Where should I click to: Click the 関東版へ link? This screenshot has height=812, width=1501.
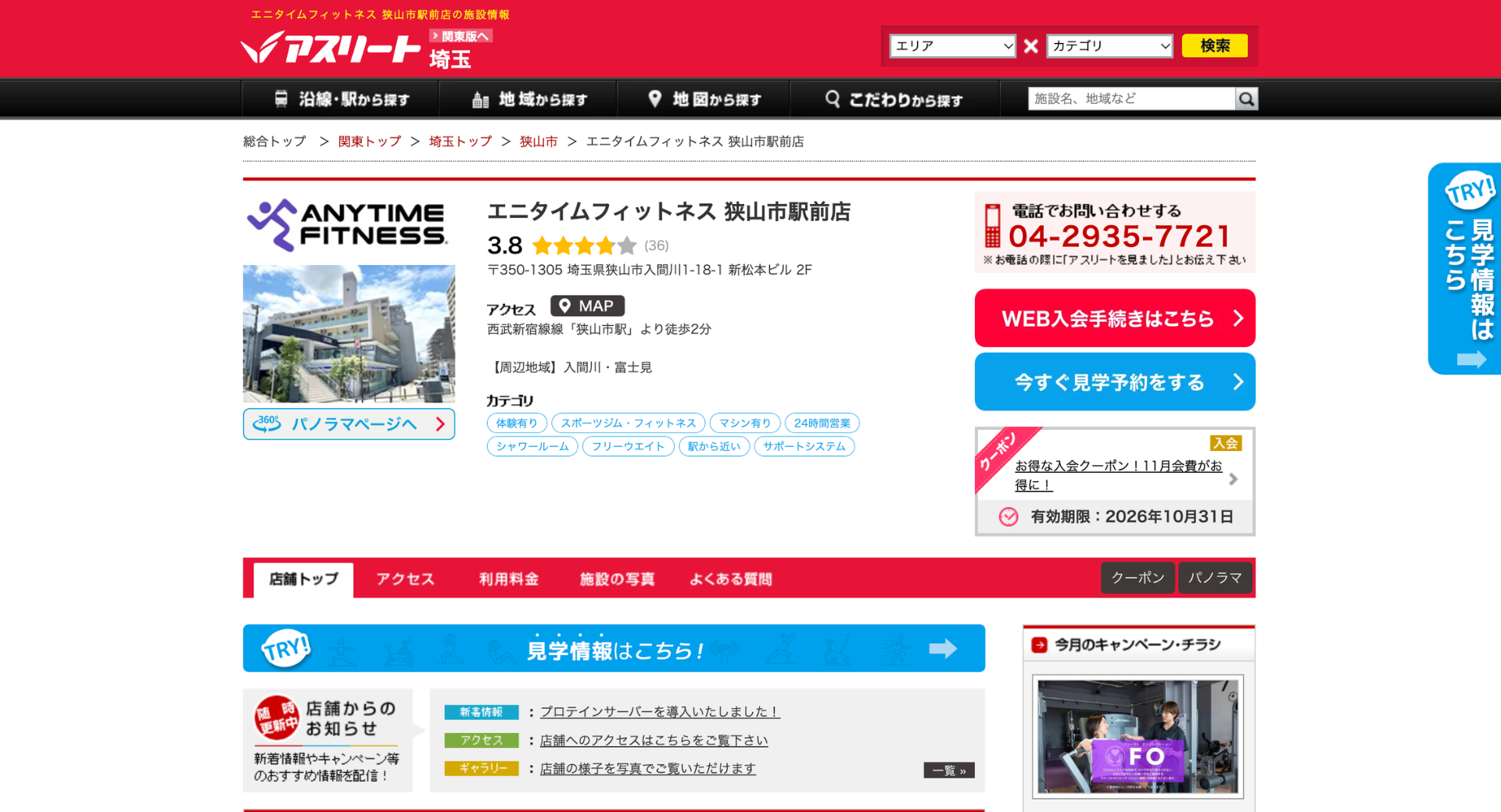pos(460,36)
